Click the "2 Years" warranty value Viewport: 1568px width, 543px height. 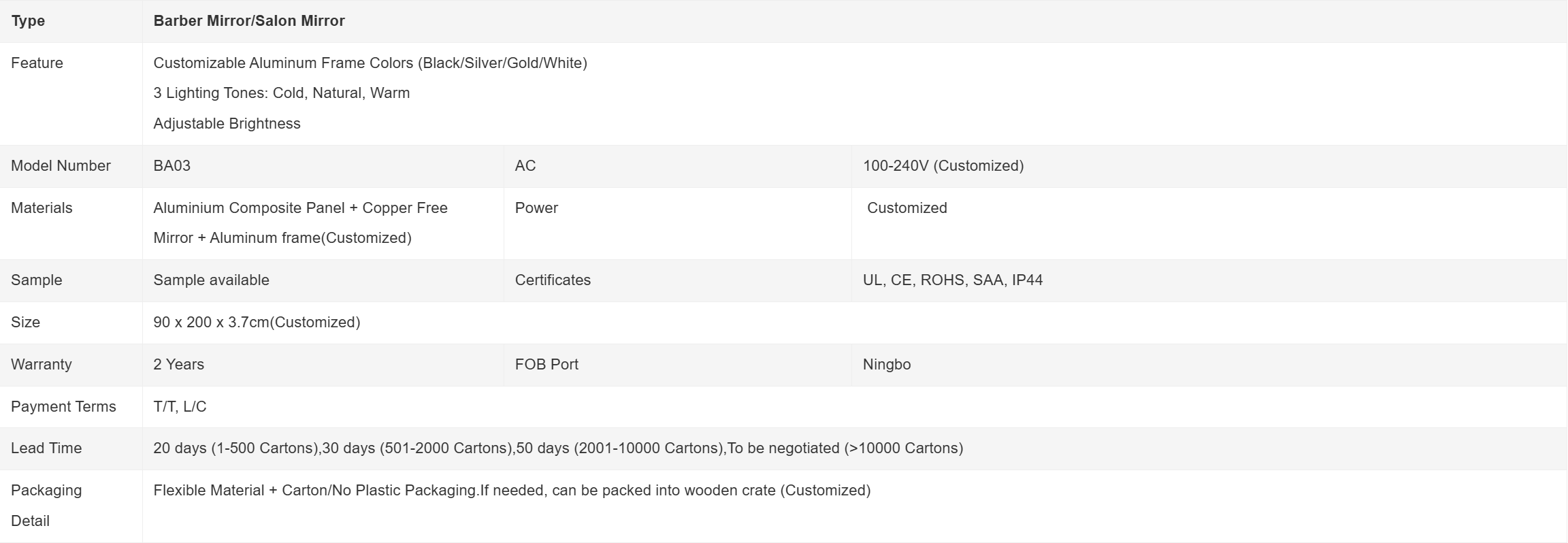pyautogui.click(x=178, y=365)
